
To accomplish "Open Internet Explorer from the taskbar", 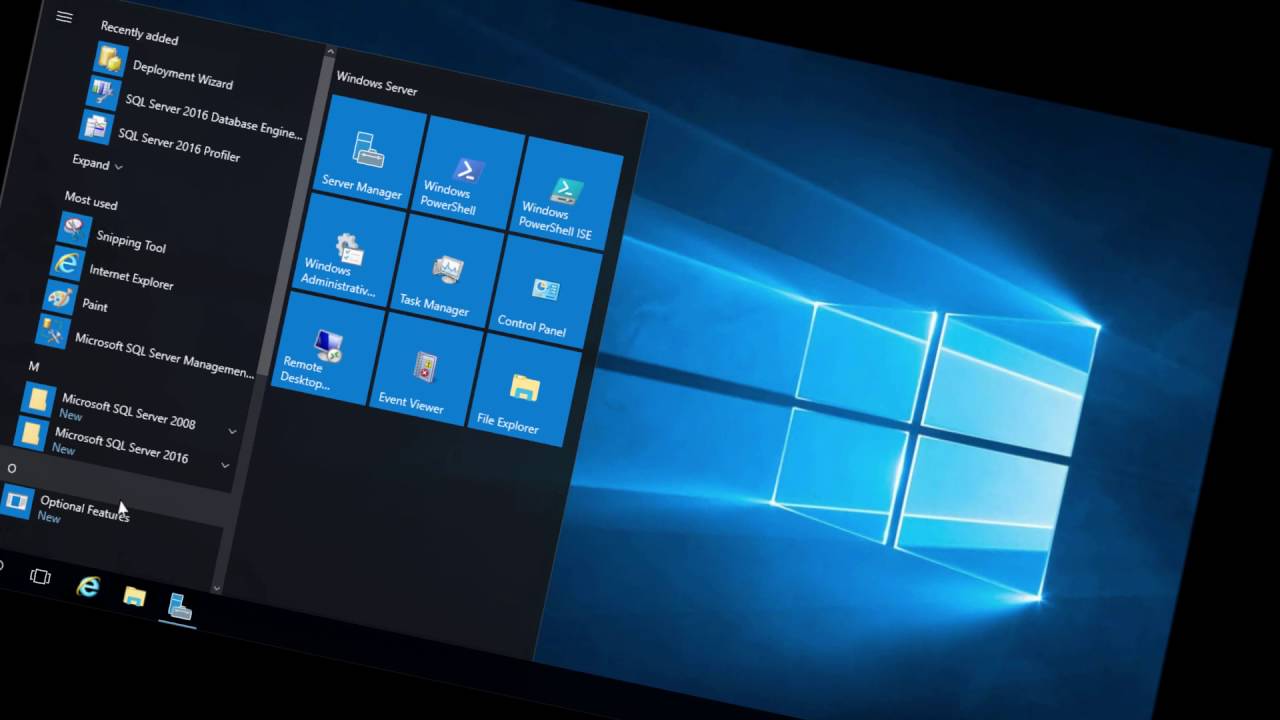I will [x=88, y=587].
